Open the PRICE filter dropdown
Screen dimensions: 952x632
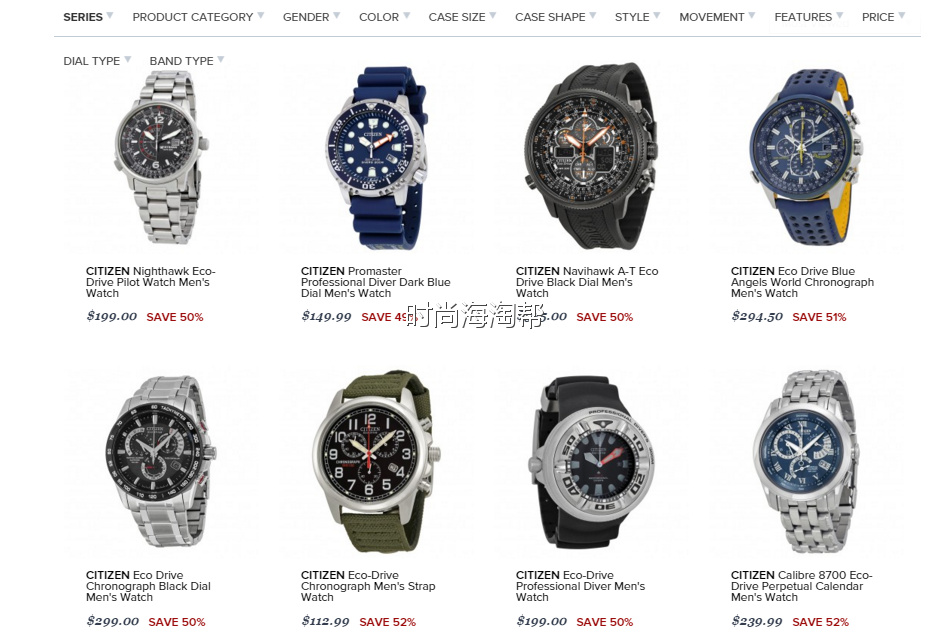pos(883,17)
